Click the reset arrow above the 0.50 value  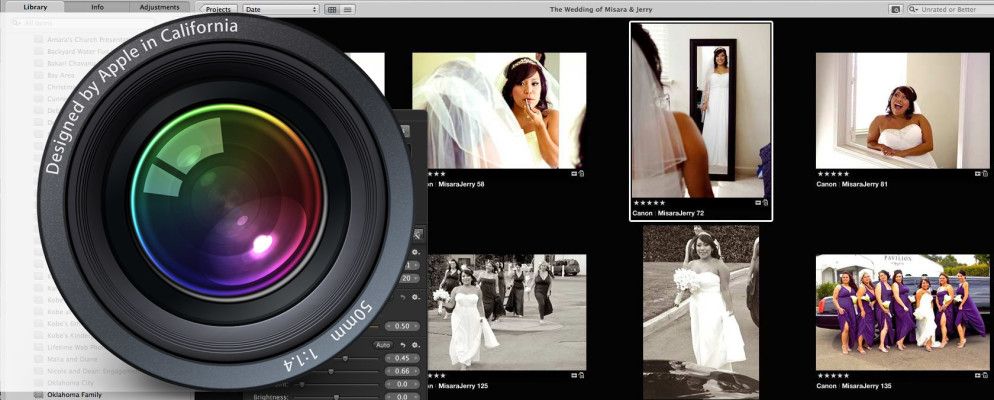pos(402,297)
